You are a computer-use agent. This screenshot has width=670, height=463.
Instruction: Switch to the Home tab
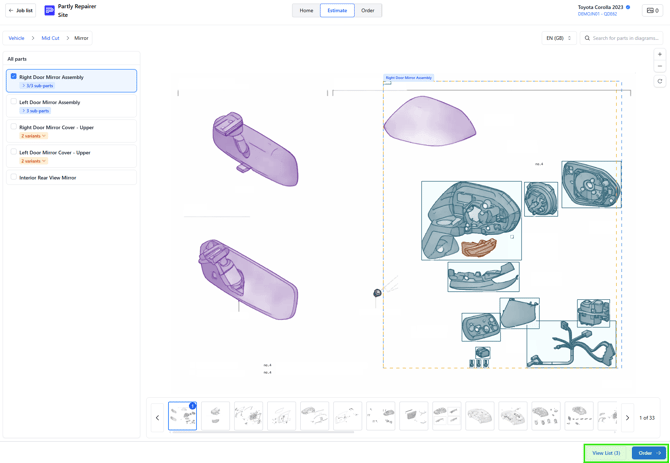[x=306, y=10]
